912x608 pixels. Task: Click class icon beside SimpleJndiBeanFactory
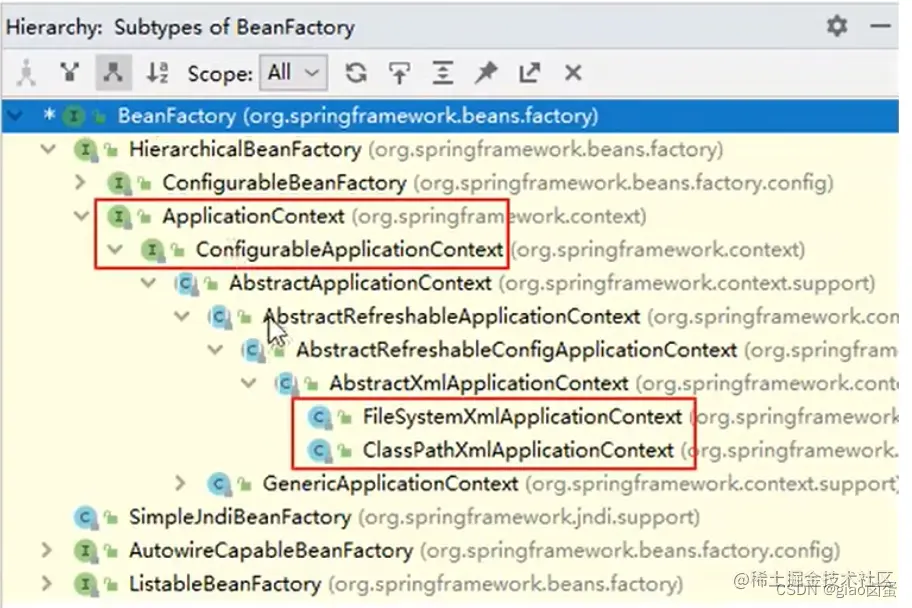point(85,517)
